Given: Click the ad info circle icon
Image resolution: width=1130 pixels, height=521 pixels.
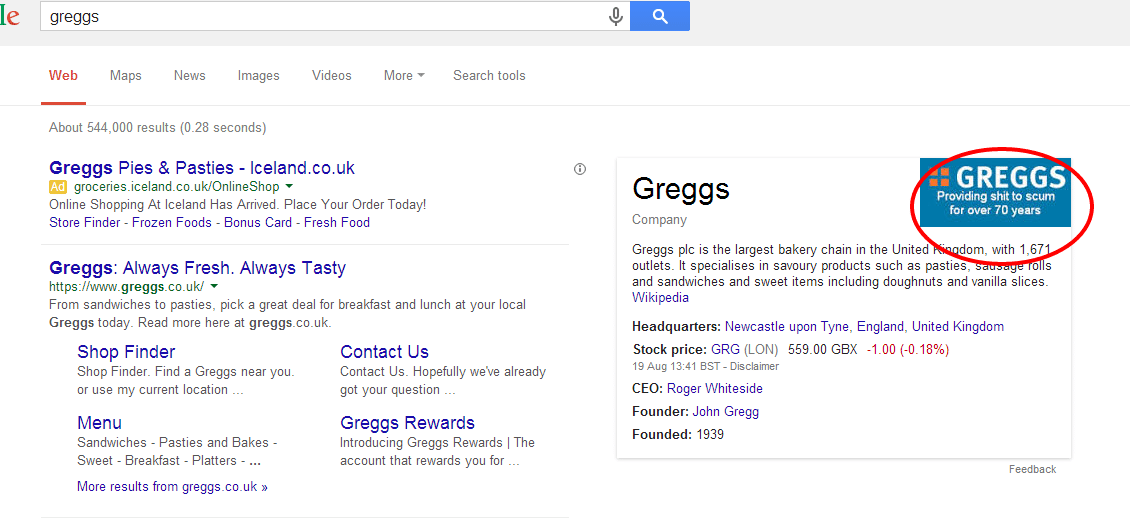Looking at the screenshot, I should tap(579, 169).
